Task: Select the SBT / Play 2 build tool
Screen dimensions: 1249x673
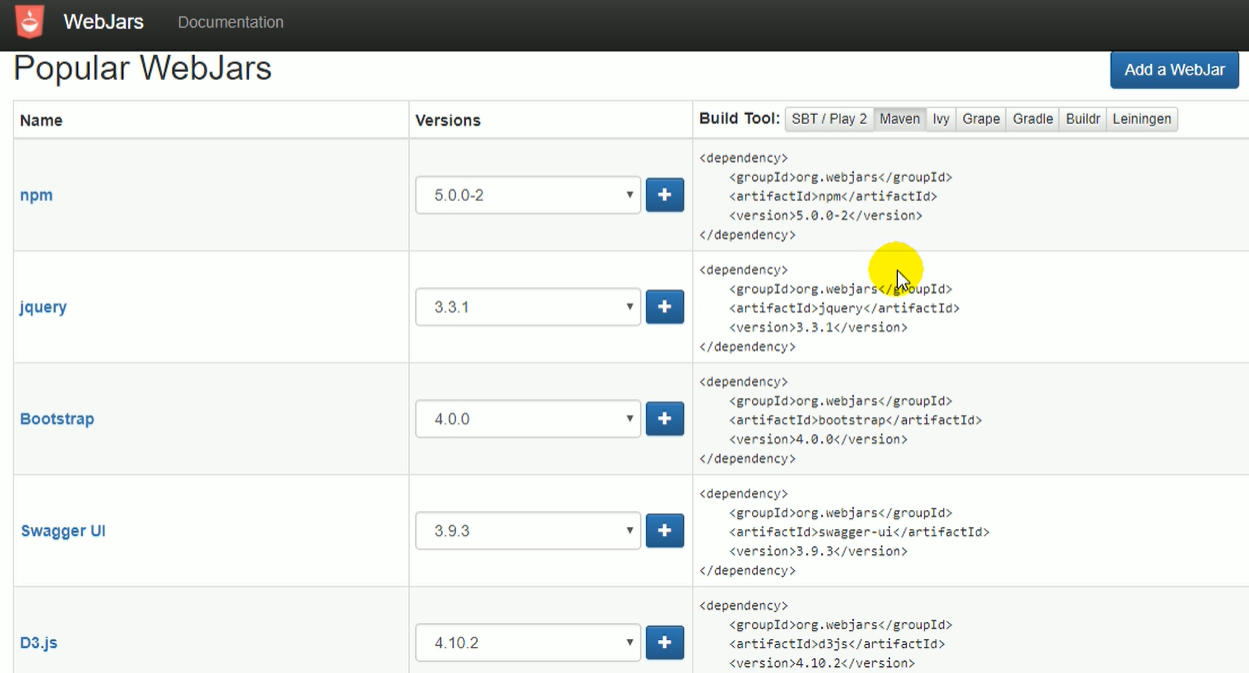Action: point(829,119)
